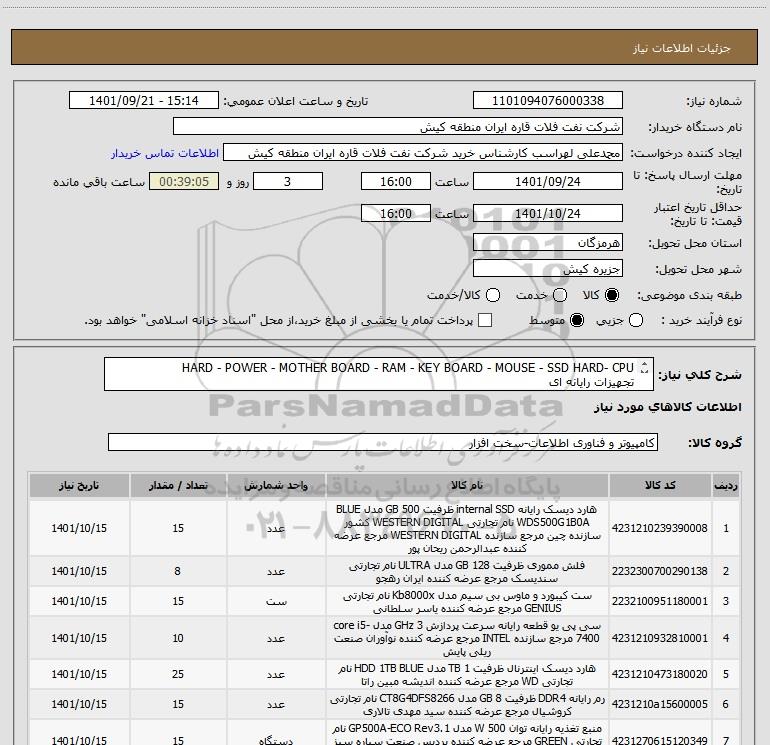
Task: Click unit ست in keyboard row
Action: [x=276, y=601]
